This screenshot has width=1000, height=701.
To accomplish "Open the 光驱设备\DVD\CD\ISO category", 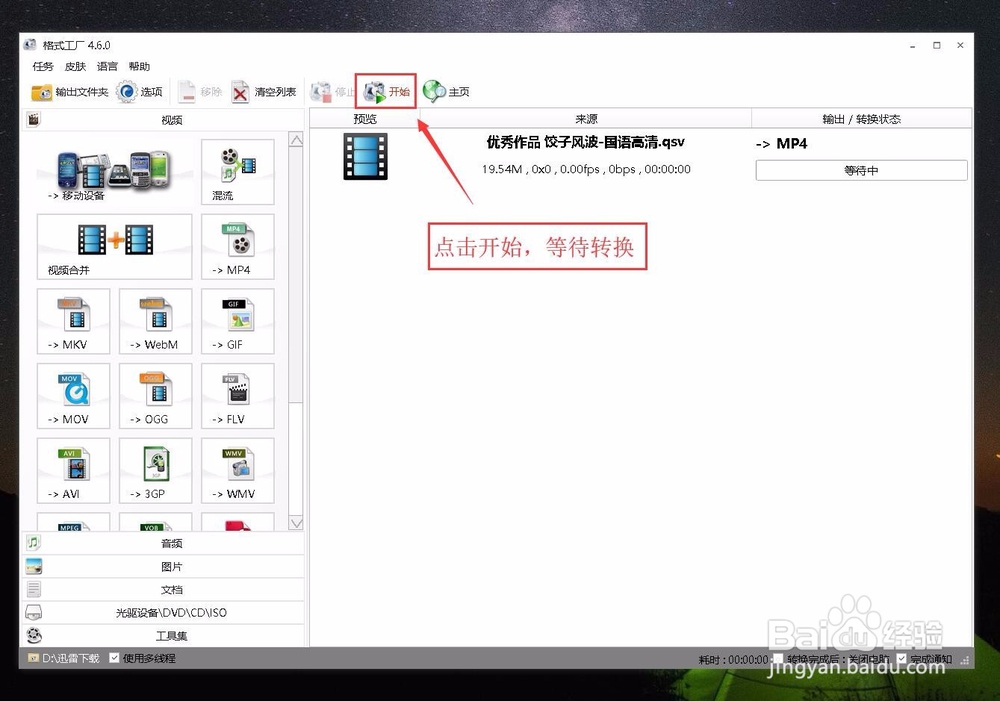I will pyautogui.click(x=170, y=612).
